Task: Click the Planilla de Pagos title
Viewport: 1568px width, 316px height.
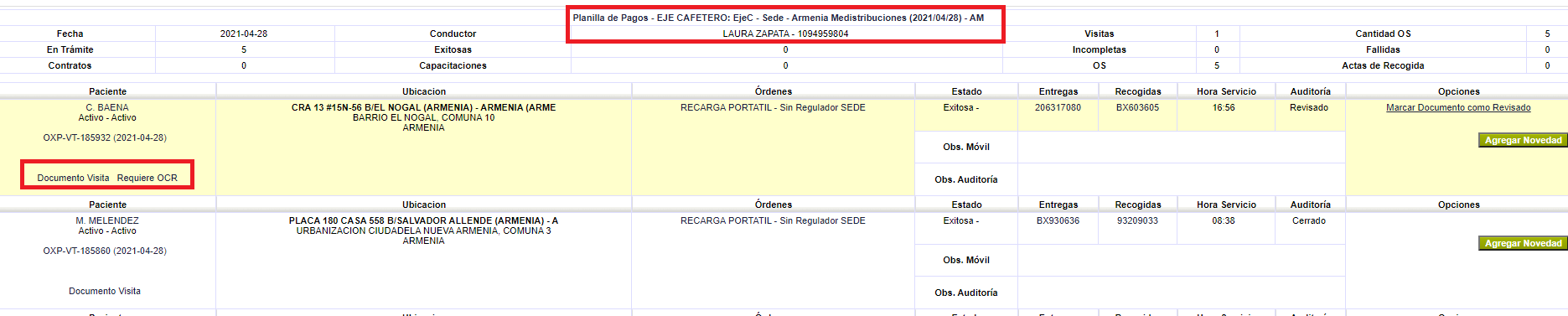Action: point(779,18)
